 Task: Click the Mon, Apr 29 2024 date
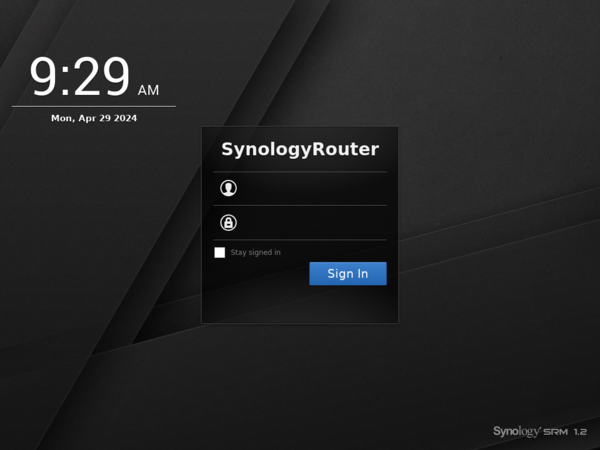(x=94, y=118)
